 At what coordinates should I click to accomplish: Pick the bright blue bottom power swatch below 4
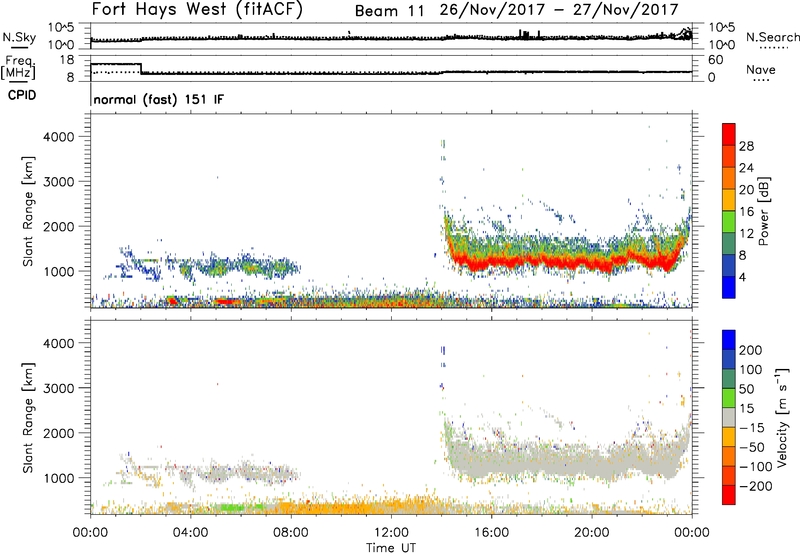pos(729,287)
